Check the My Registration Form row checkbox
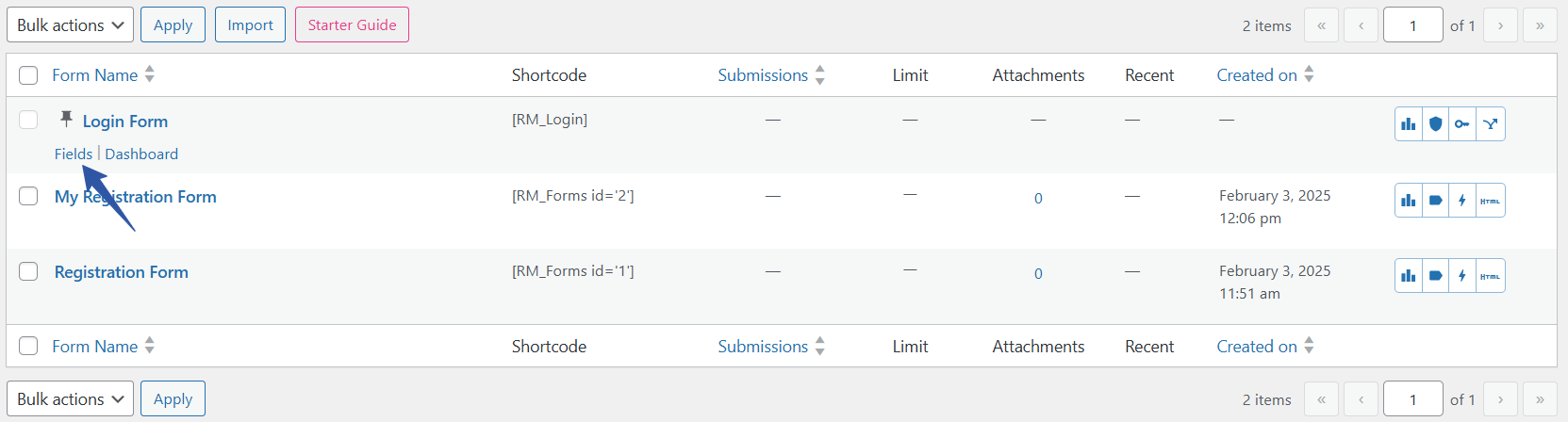Screen dimensions: 1568x422 click(x=29, y=196)
